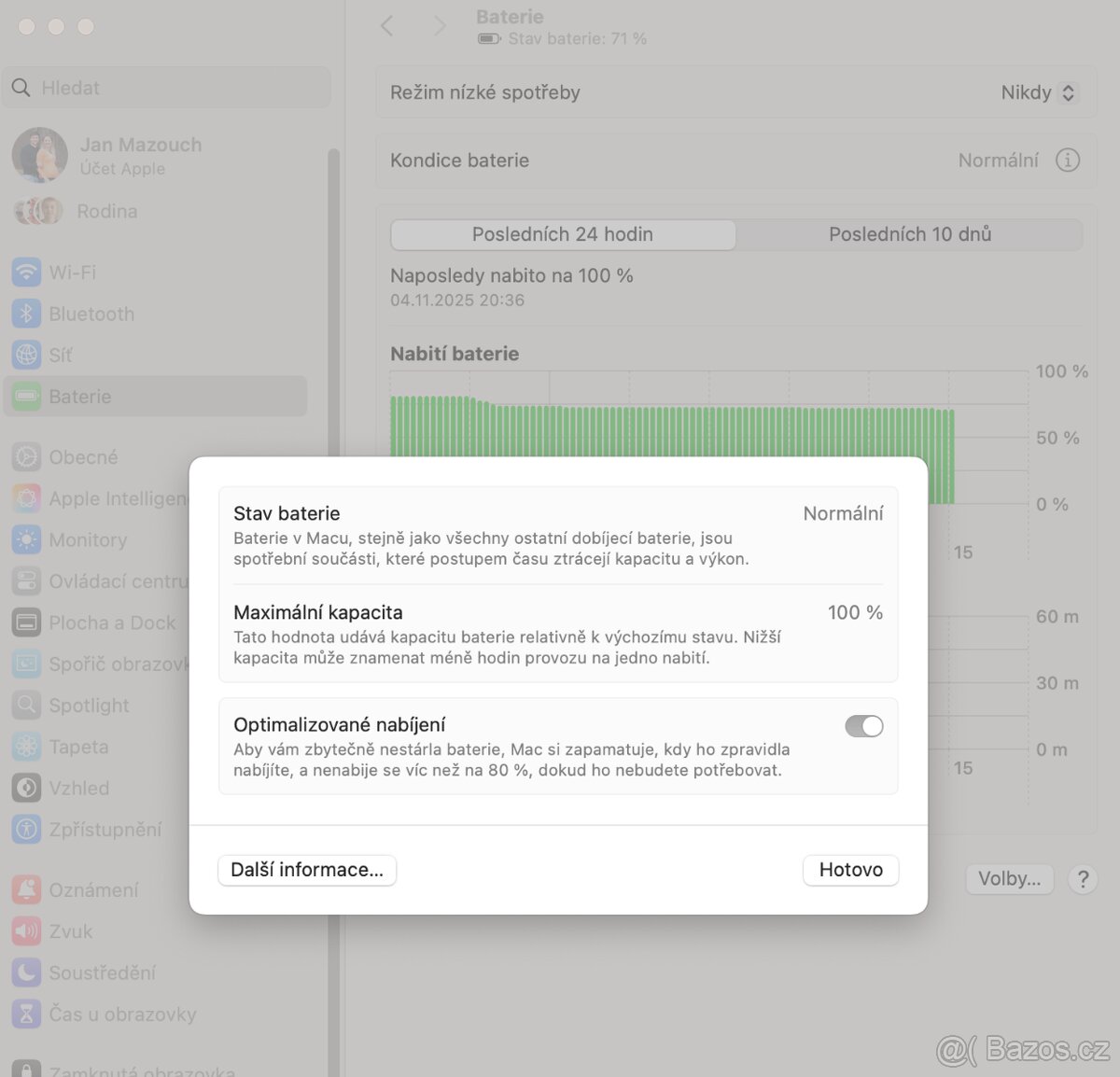
Task: Click Další informace… button
Action: tap(307, 870)
